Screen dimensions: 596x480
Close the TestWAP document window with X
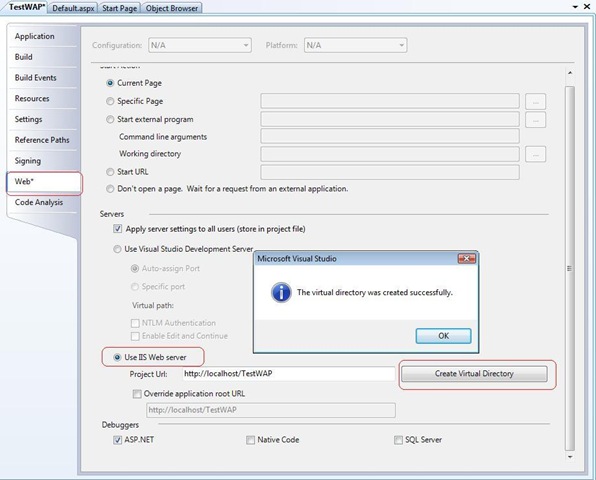pos(587,7)
